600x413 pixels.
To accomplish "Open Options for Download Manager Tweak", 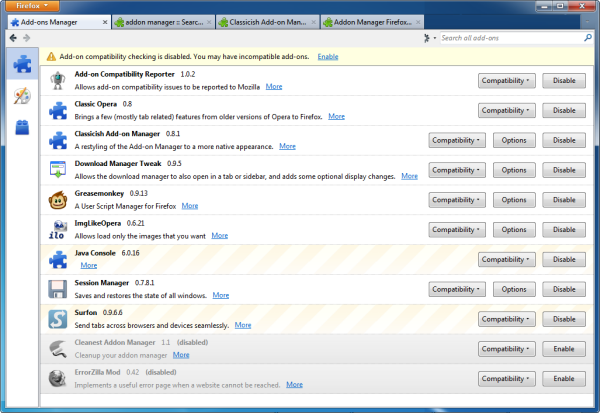I will [x=514, y=170].
